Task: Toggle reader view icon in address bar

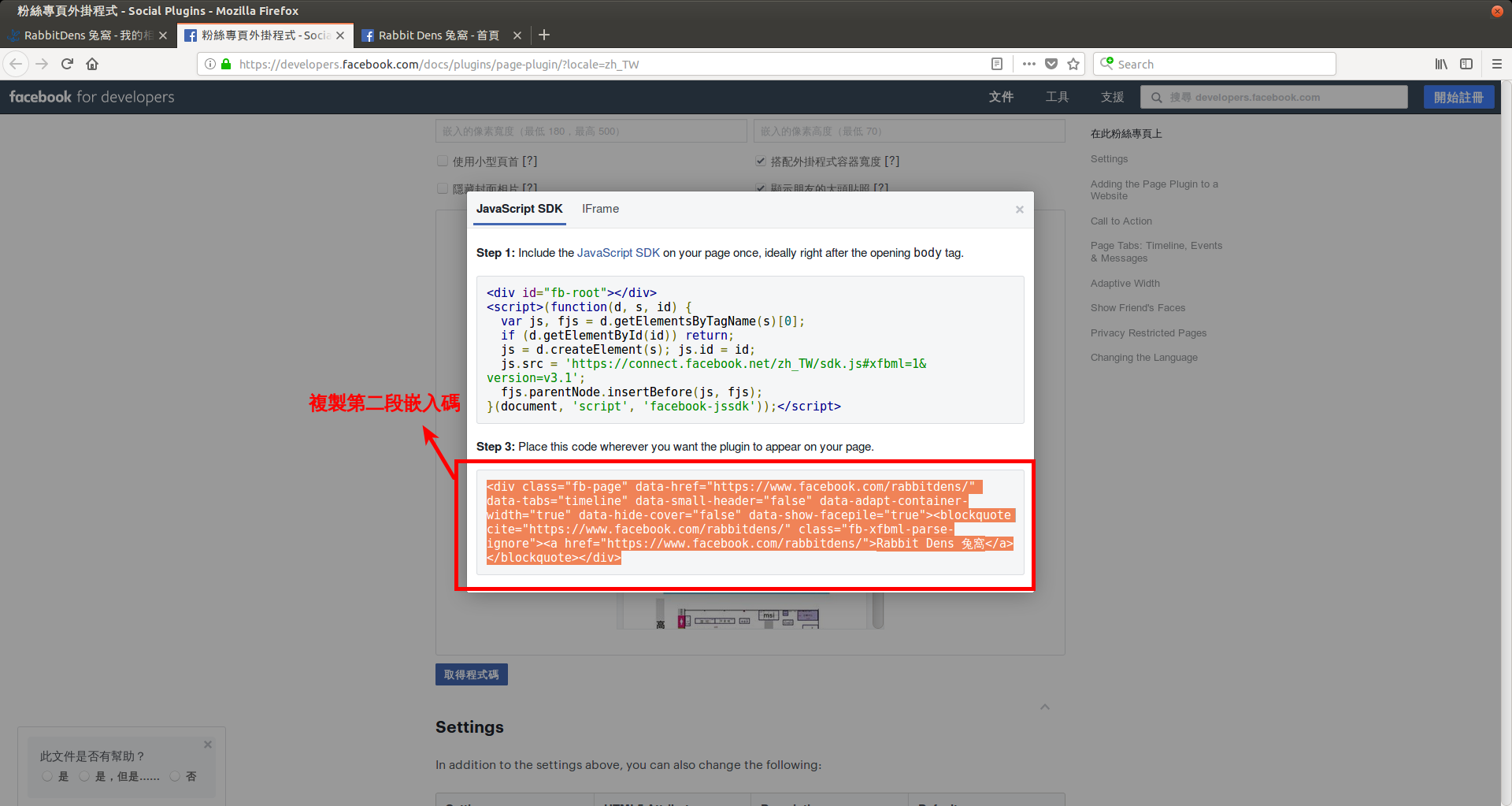Action: (996, 64)
